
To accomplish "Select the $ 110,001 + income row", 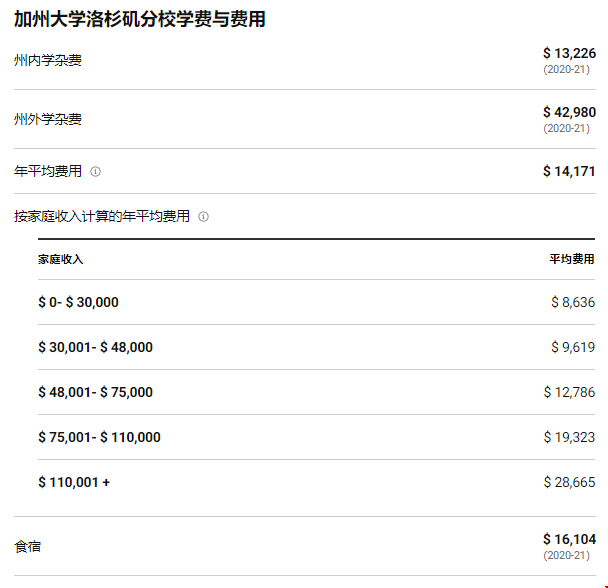I will click(x=316, y=482).
